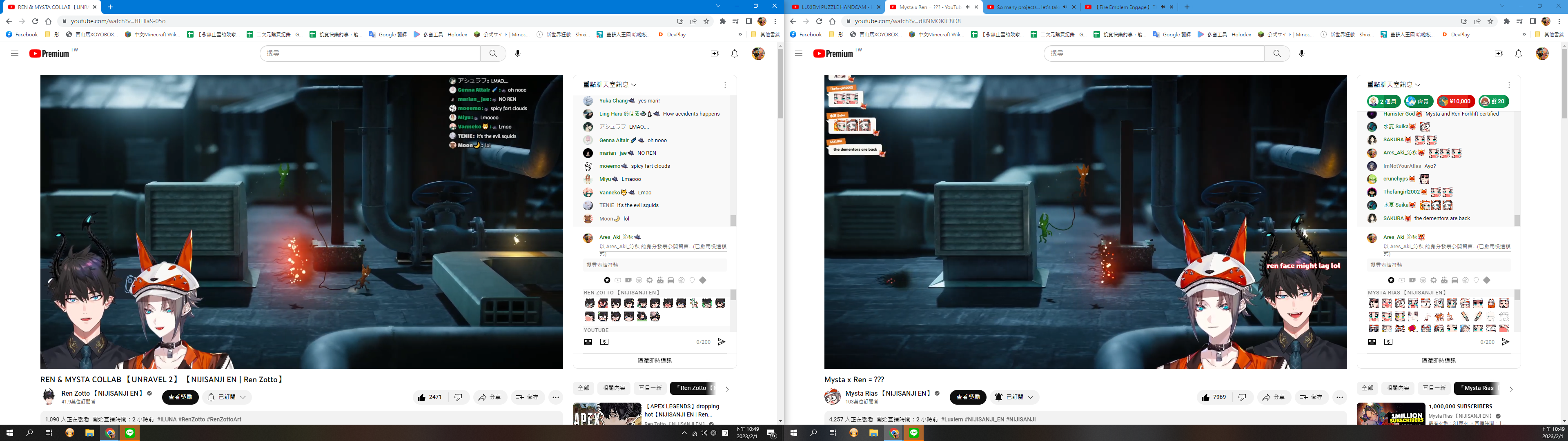Toggle emoji keyboard icon in Ren Zotto chat
Screen dimensions: 1568x441
tap(588, 342)
